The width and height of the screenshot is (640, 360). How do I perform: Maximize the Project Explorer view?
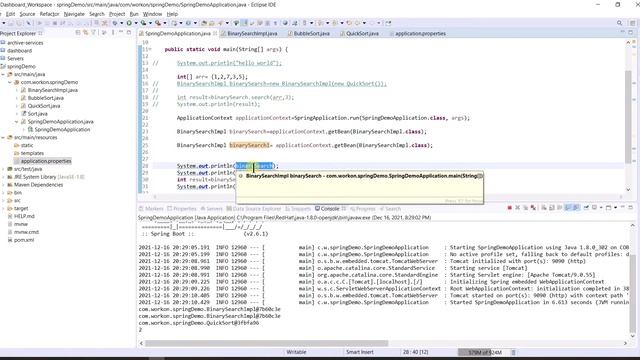(129, 32)
